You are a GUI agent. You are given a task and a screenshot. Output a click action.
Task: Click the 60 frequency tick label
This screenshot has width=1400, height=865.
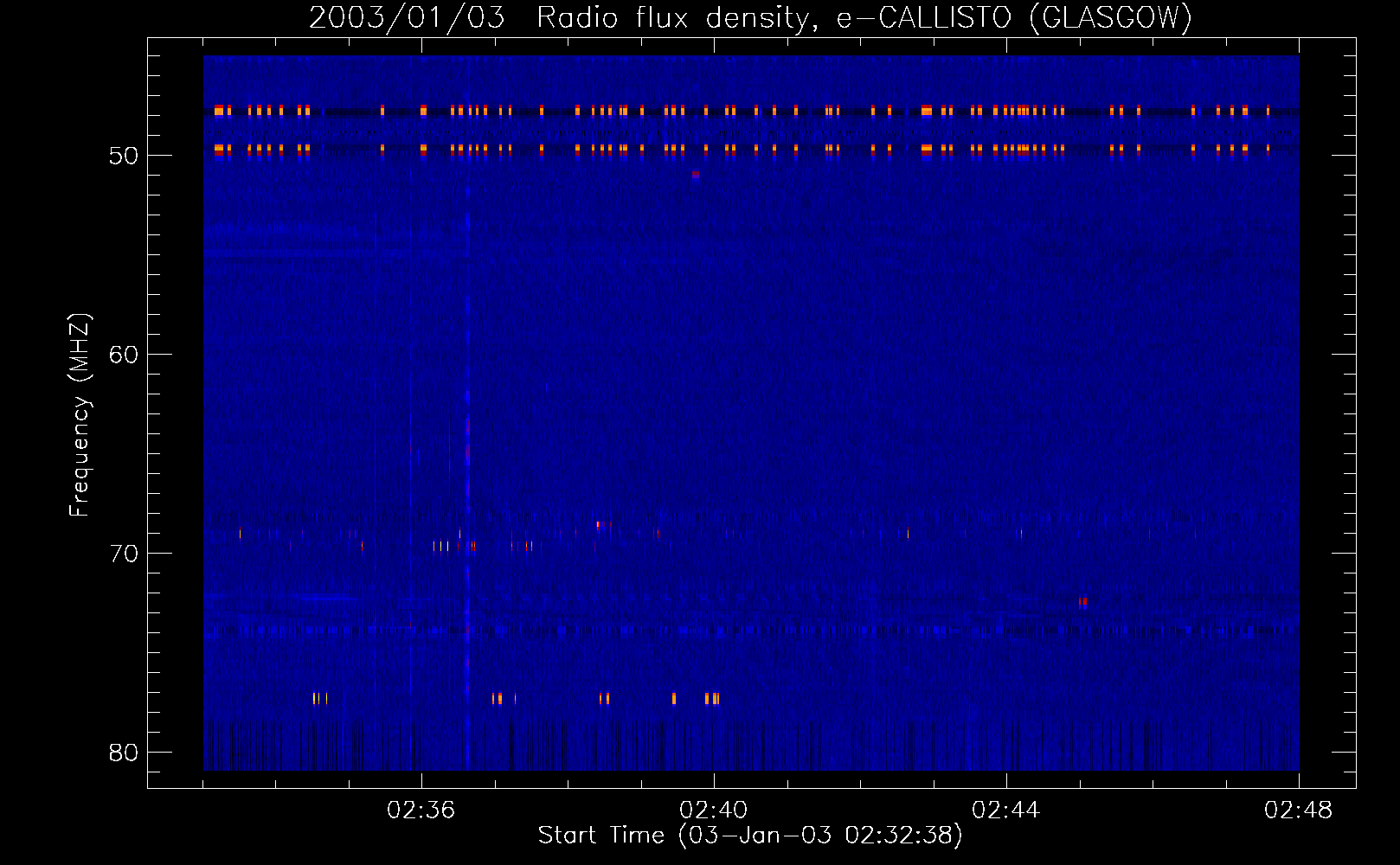(124, 355)
